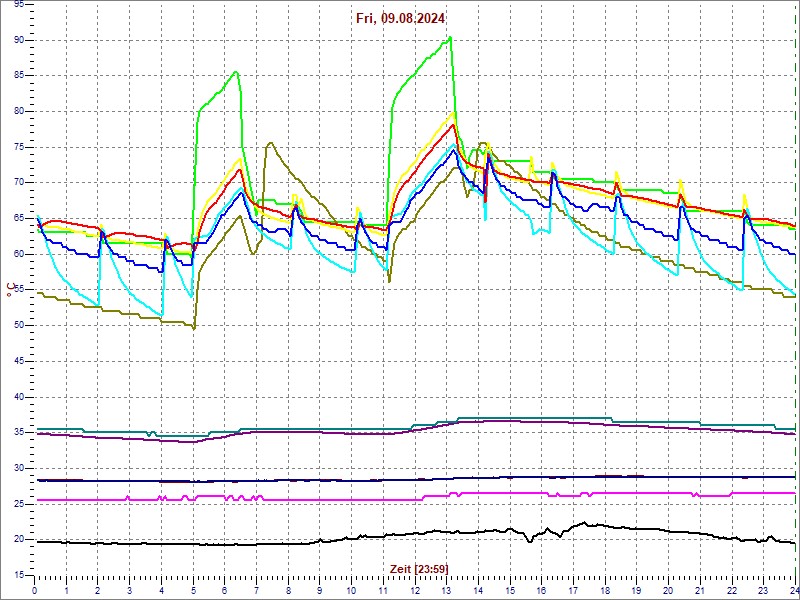The width and height of the screenshot is (800, 600).
Task: Select hour 18 on the time axis
Action: coord(605,590)
